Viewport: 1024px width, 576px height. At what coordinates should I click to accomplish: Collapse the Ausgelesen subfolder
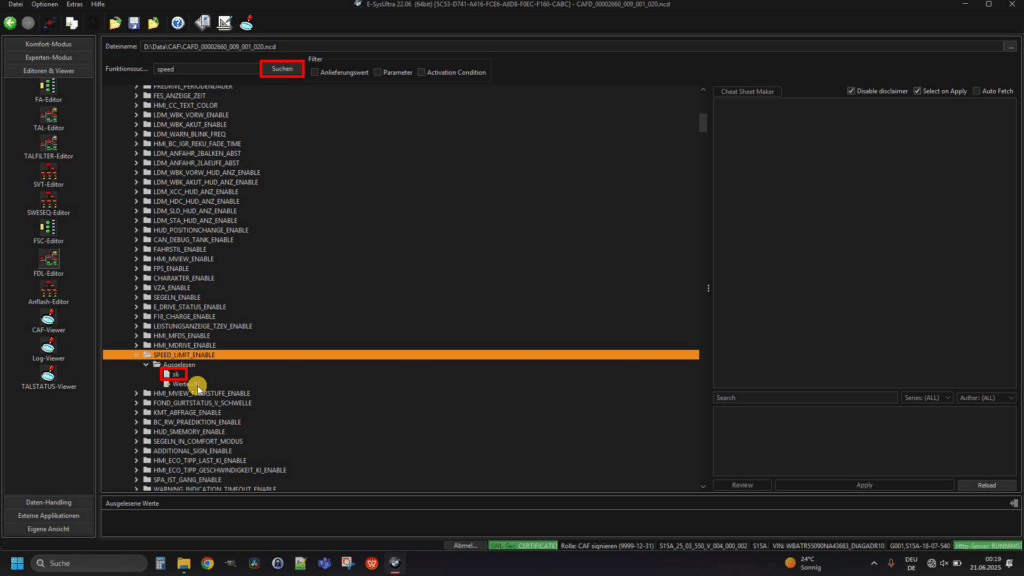[x=146, y=364]
